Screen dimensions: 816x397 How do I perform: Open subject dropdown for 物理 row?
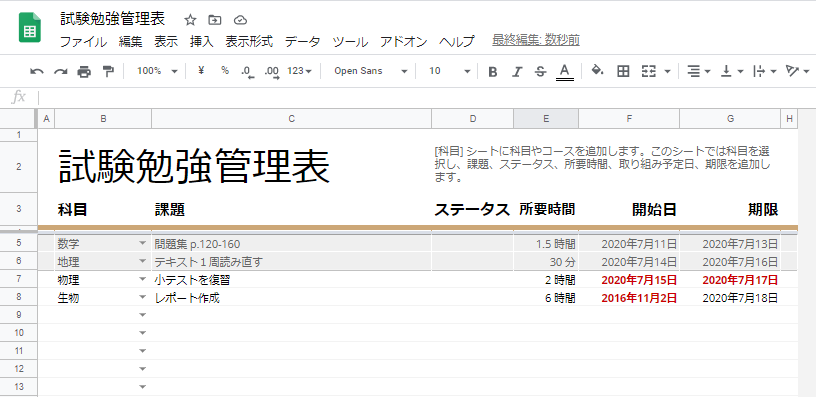coord(143,279)
